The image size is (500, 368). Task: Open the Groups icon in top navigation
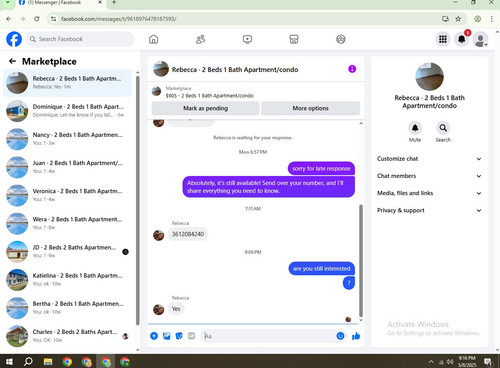click(341, 39)
